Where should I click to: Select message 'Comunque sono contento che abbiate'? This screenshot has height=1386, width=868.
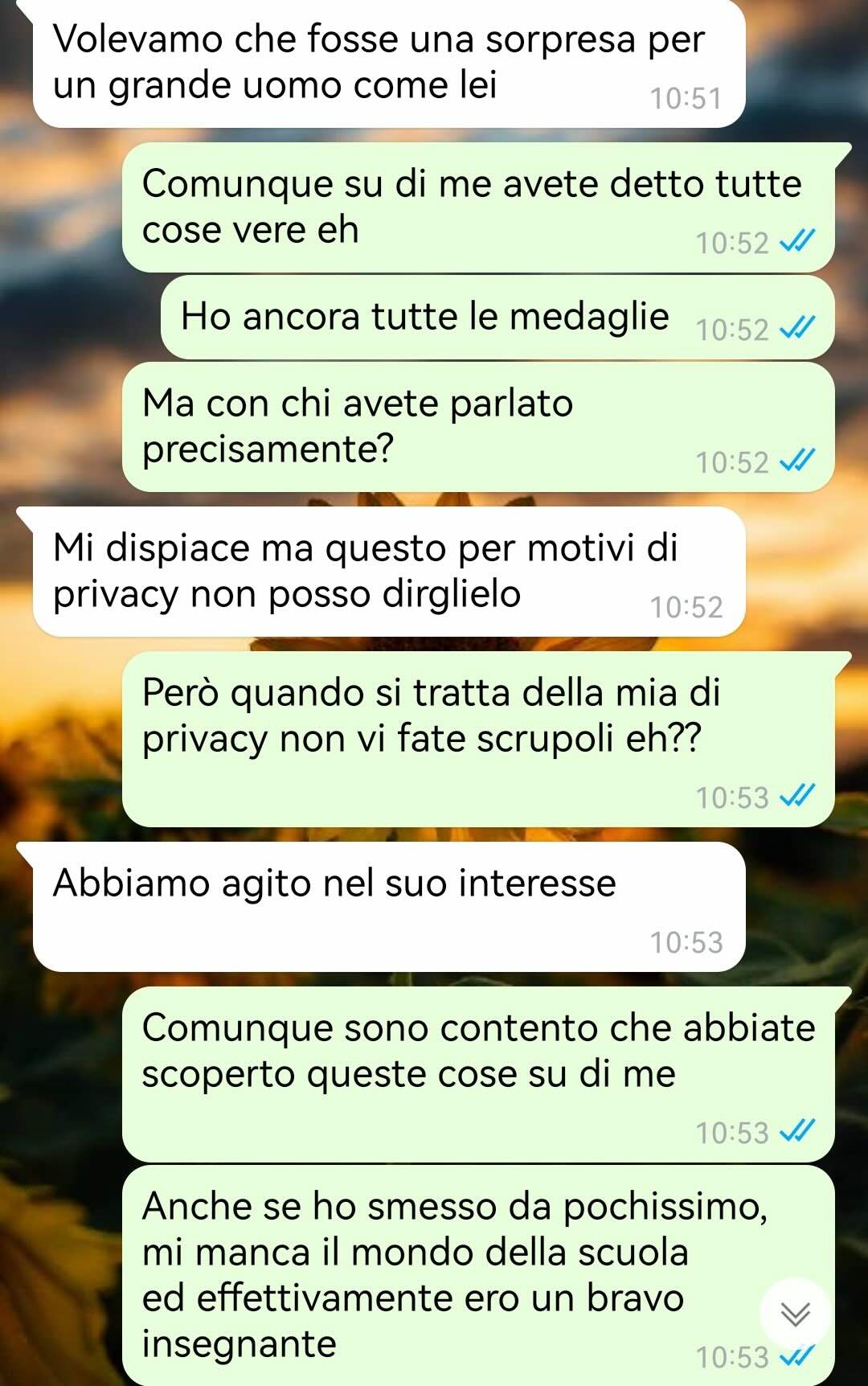[x=478, y=1075]
